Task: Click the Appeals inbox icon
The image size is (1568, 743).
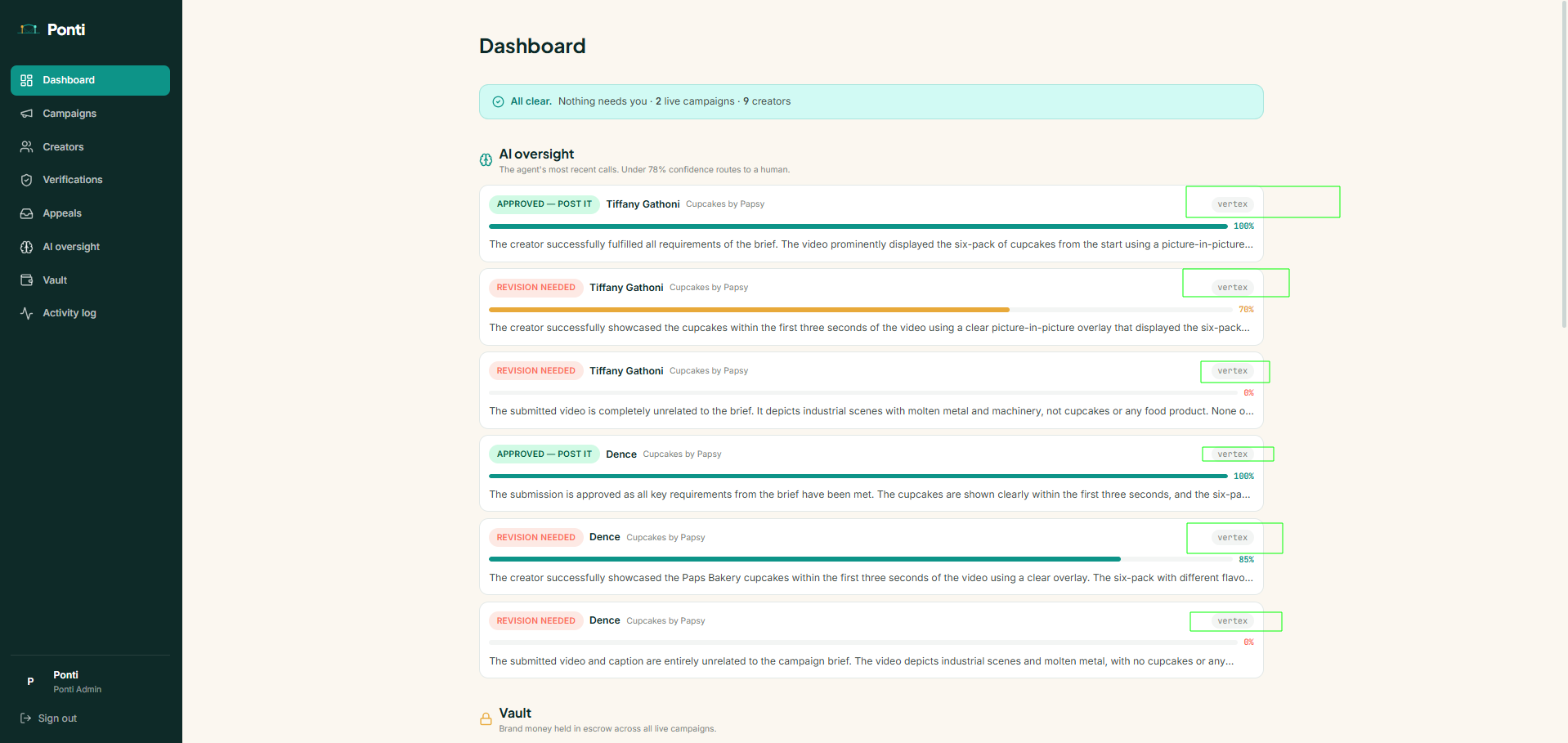Action: coord(27,213)
